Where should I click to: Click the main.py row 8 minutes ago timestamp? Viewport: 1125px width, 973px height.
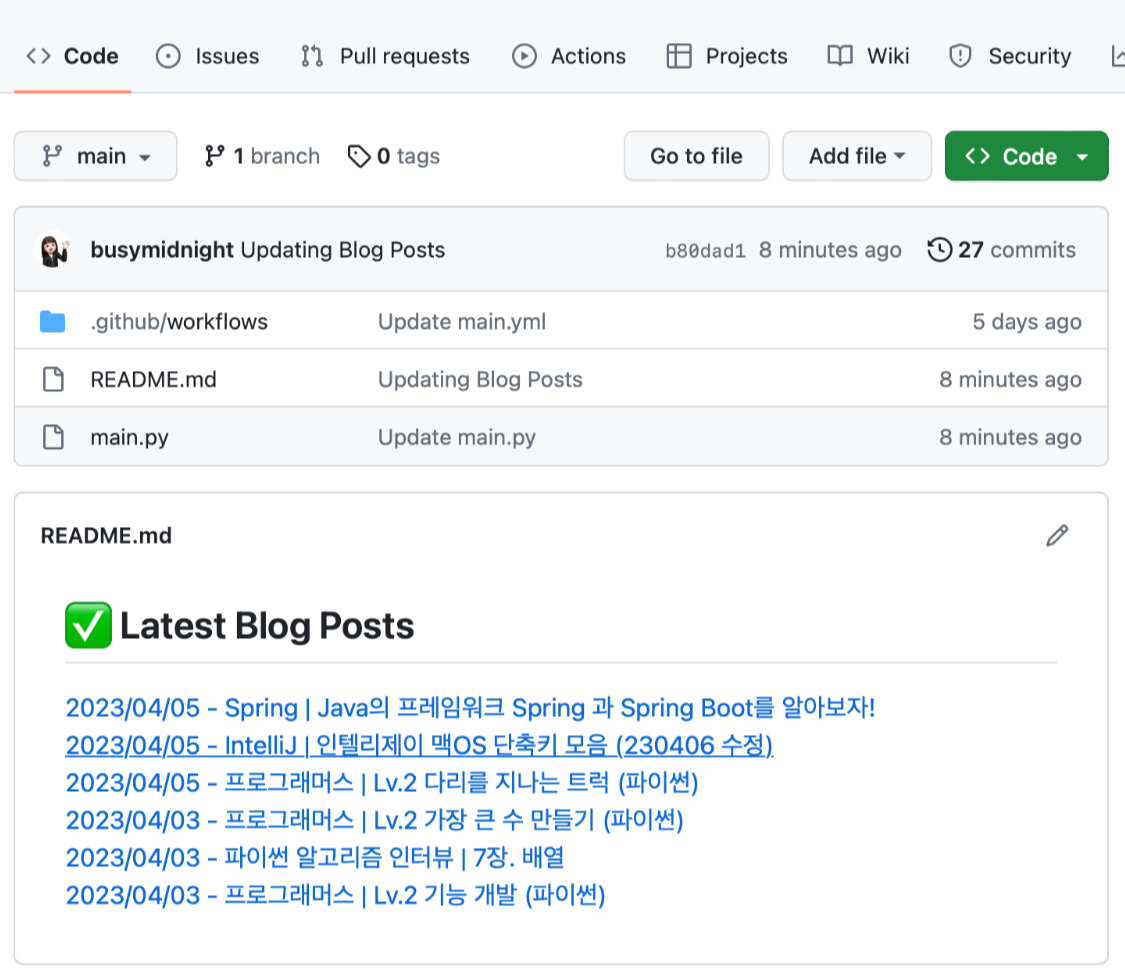point(1010,437)
